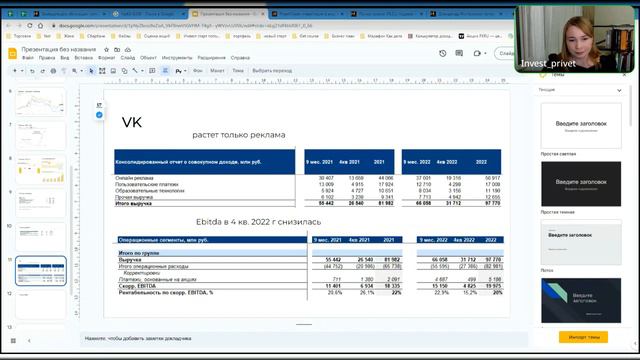Viewport: 640px width, 360px height.
Task: Open the Вид menu
Action: [x=64, y=58]
